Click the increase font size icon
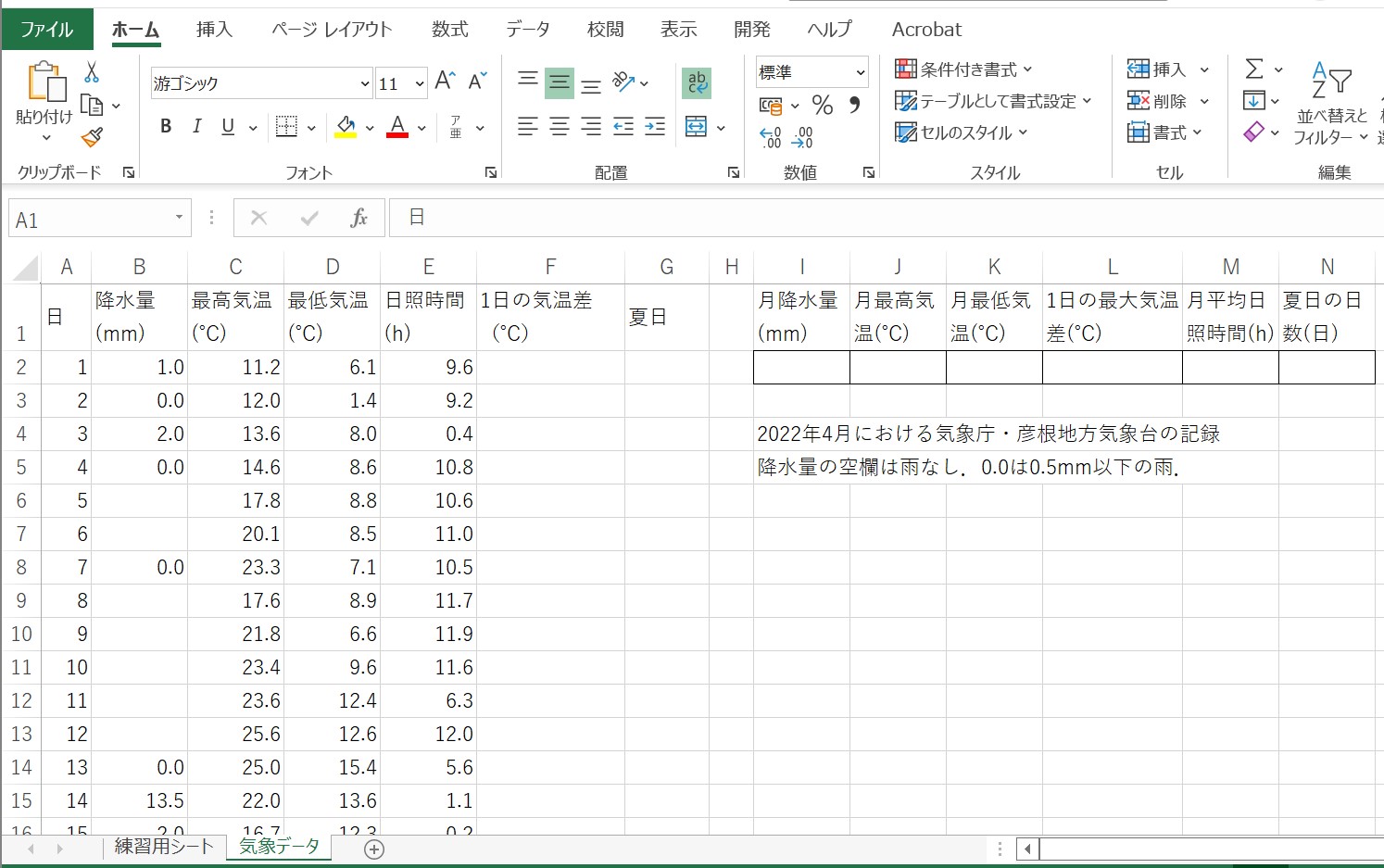 [445, 82]
